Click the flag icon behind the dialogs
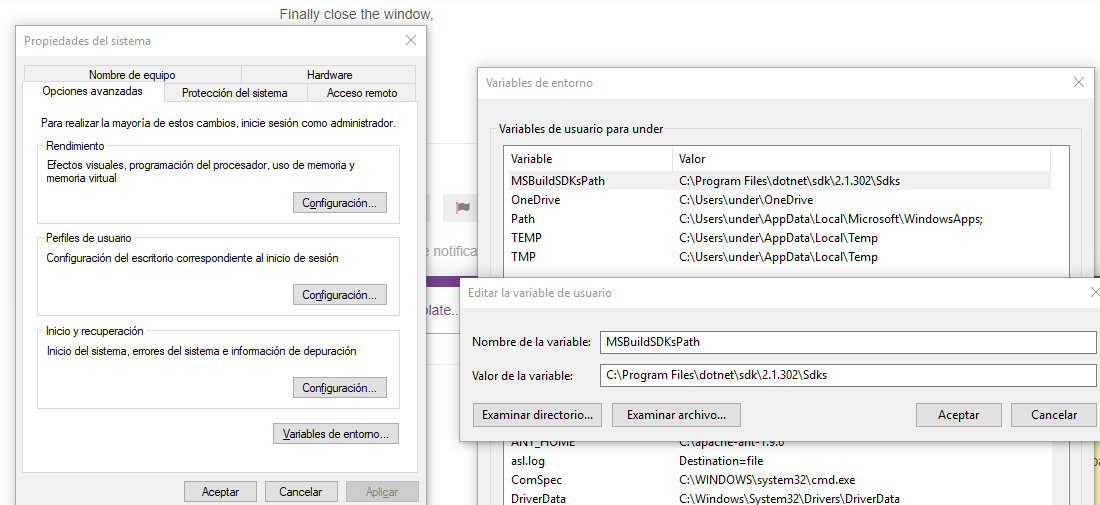Viewport: 1100px width, 505px height. (462, 208)
